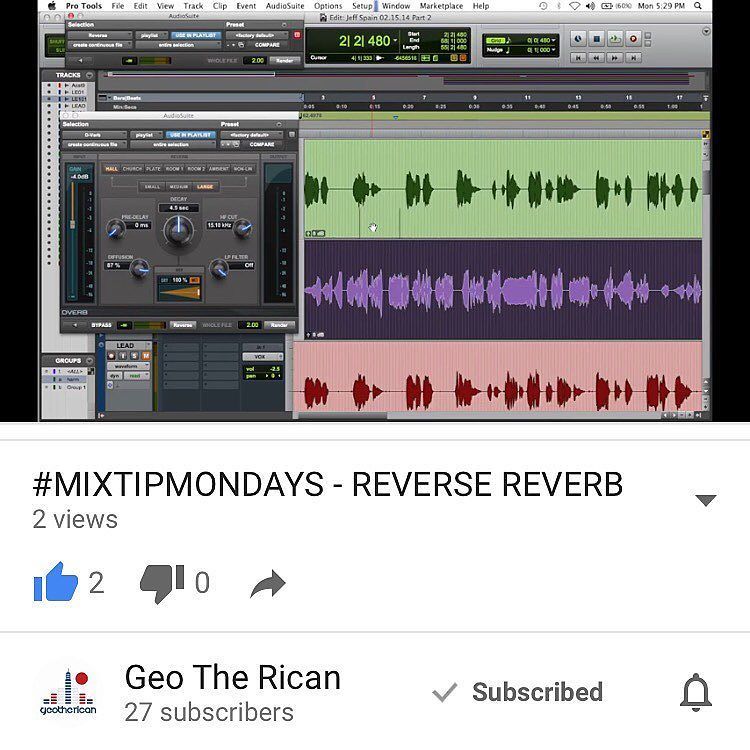This screenshot has width=750, height=750.
Task: Open Groups list popup menu
Action: pos(89,361)
